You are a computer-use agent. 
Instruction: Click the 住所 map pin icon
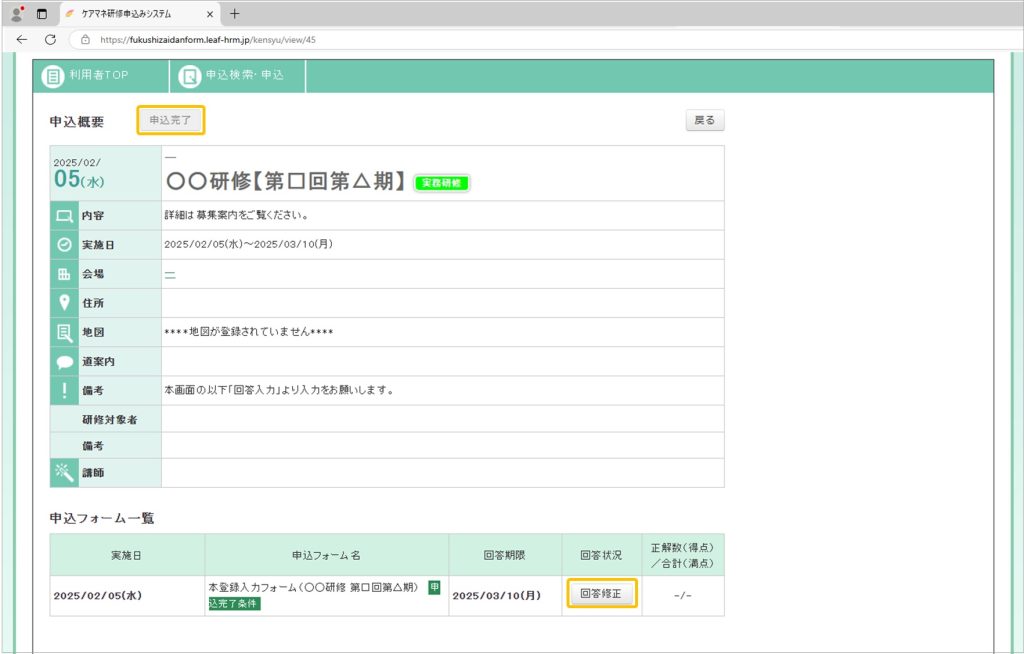click(65, 303)
